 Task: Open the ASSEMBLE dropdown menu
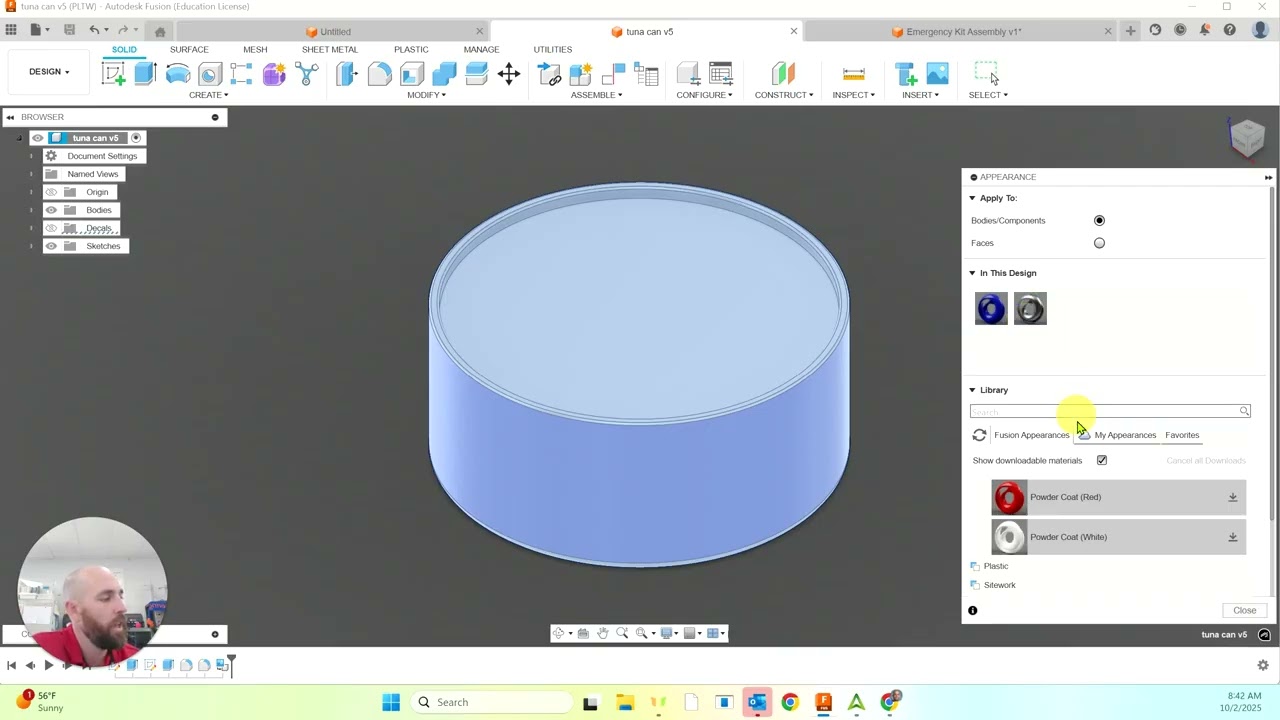[x=596, y=95]
